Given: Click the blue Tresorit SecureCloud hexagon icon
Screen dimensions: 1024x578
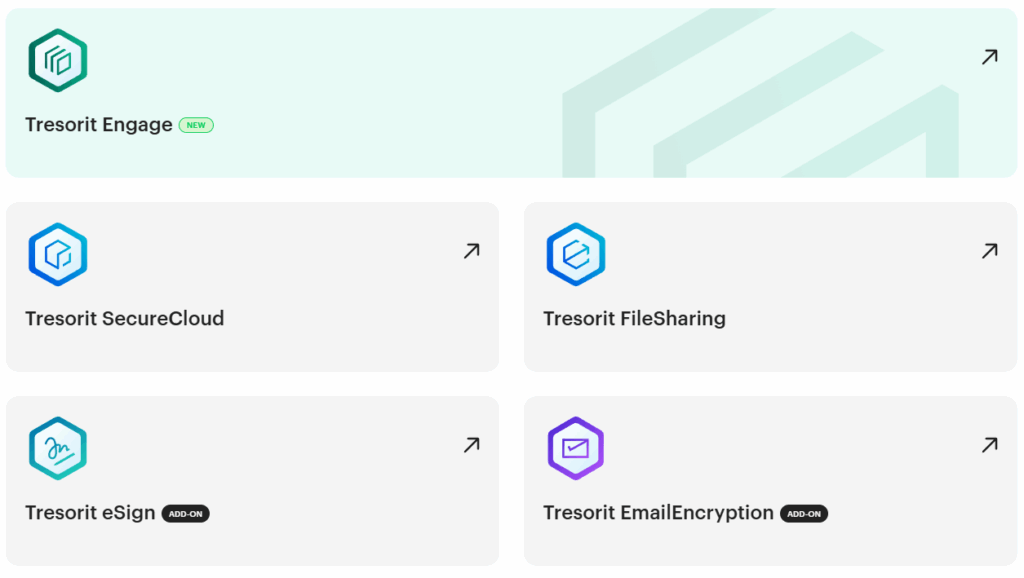Looking at the screenshot, I should tap(58, 254).
